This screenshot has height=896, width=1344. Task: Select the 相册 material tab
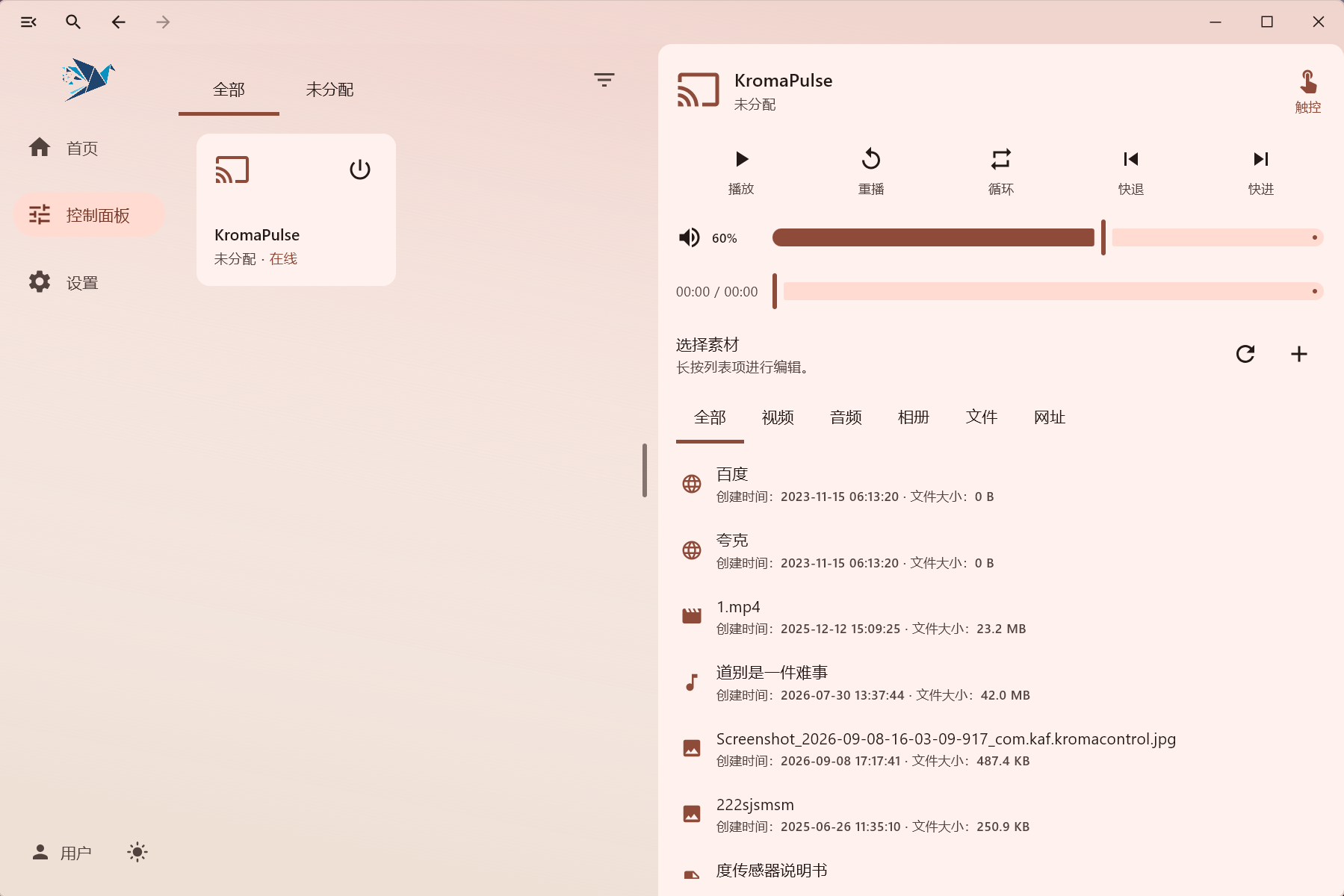click(914, 418)
